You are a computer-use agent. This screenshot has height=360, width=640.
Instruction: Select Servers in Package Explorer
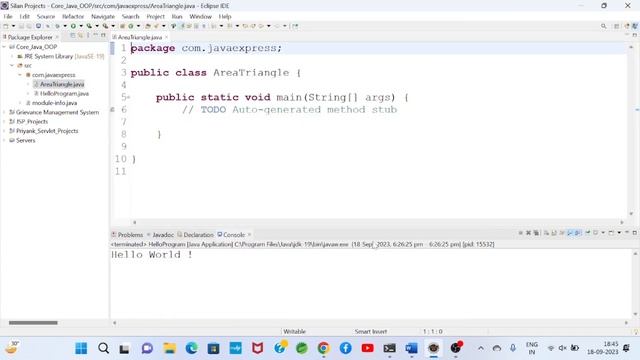(x=25, y=140)
